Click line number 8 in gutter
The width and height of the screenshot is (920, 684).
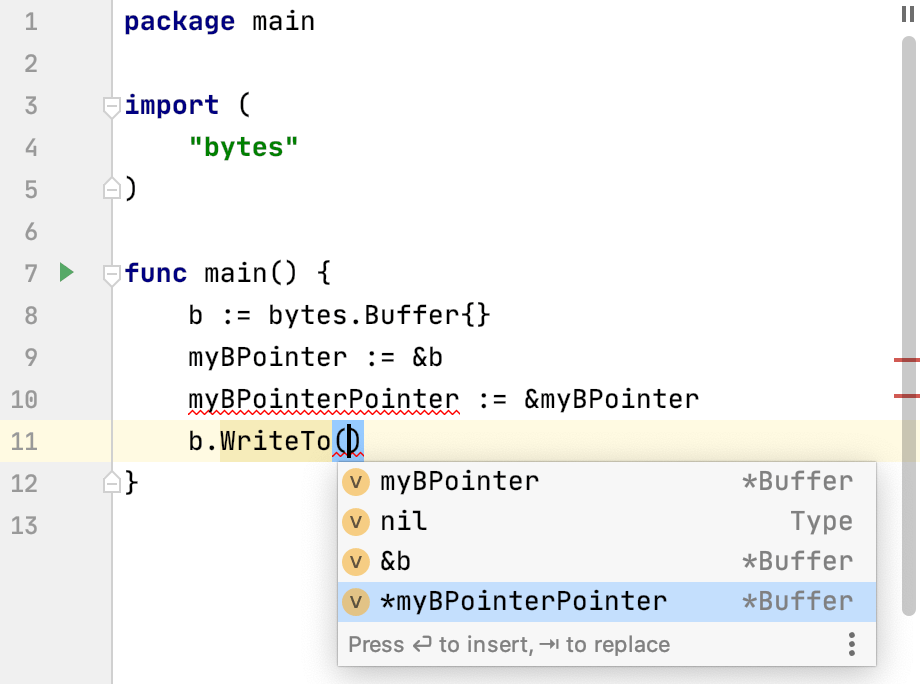31,316
